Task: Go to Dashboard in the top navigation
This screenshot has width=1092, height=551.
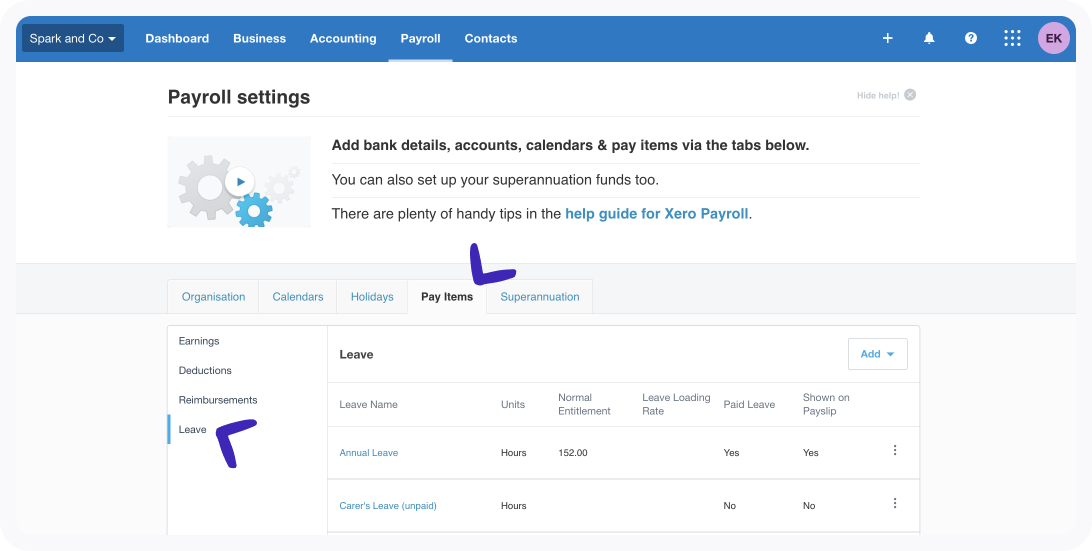Action: [x=177, y=38]
